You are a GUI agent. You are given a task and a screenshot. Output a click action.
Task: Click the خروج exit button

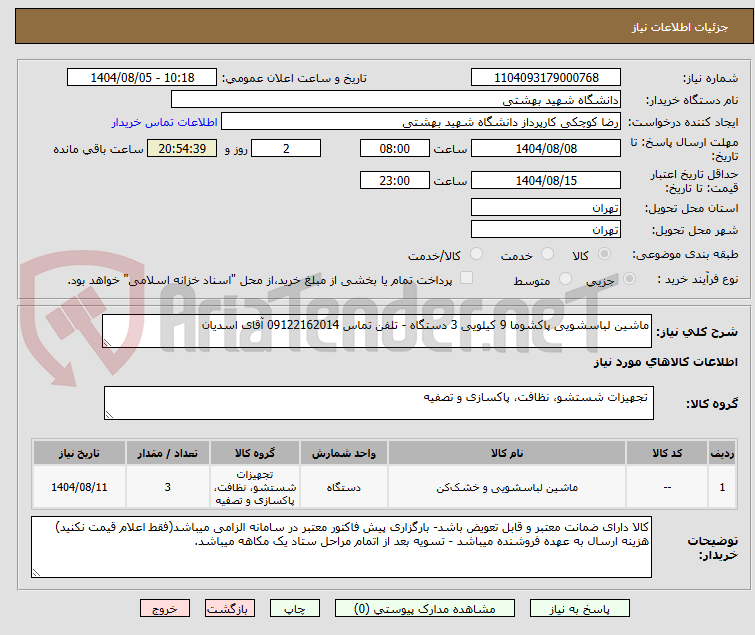[x=165, y=609]
